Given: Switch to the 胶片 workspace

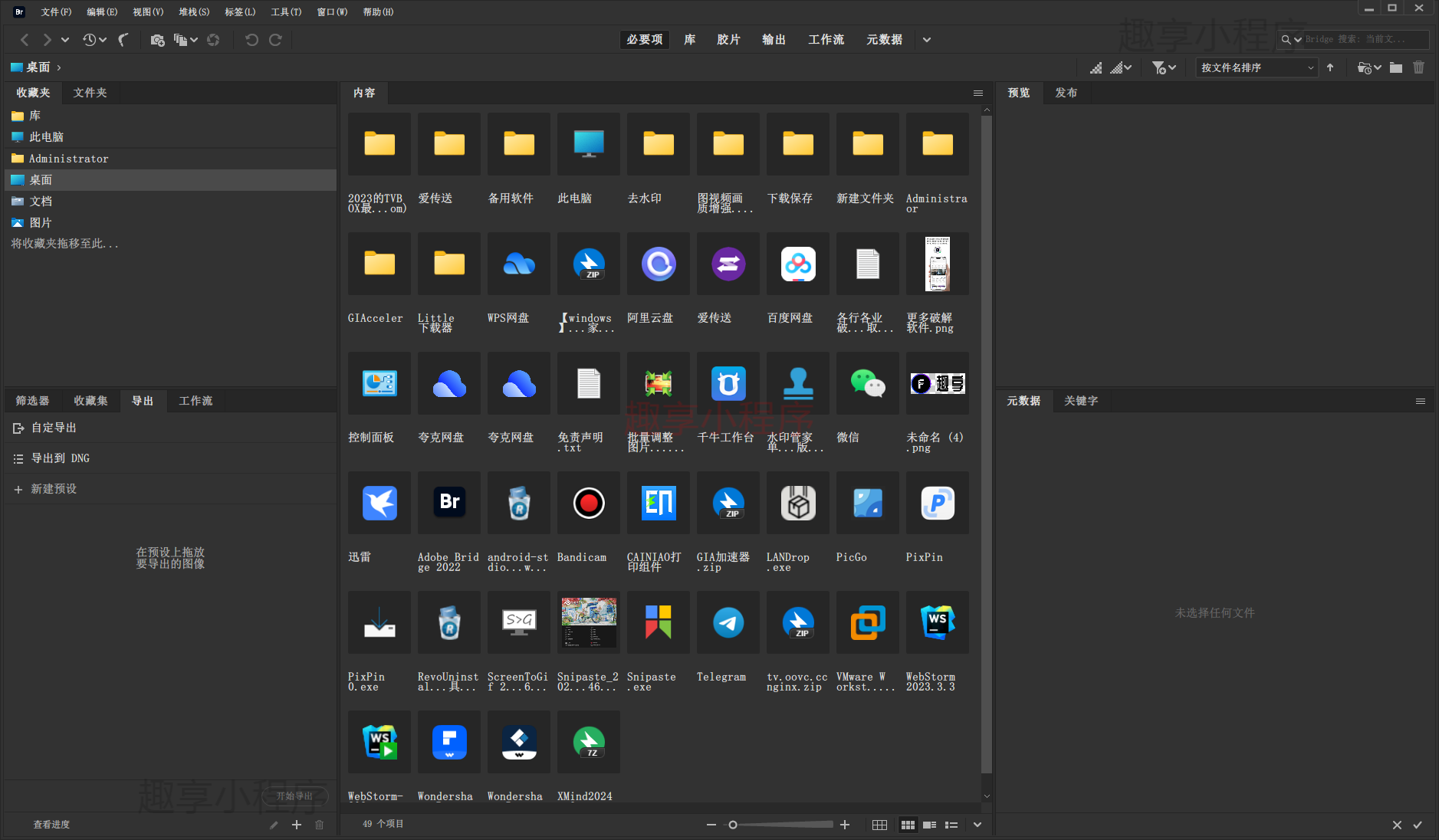Looking at the screenshot, I should click(728, 40).
